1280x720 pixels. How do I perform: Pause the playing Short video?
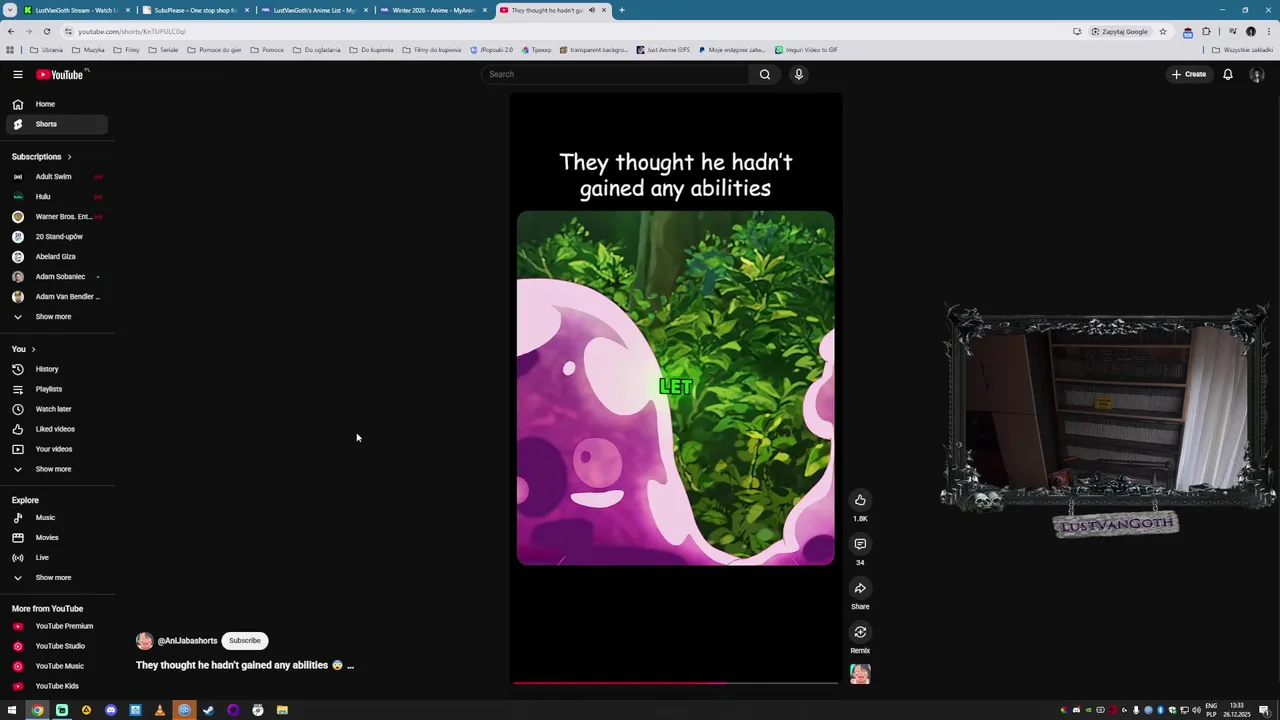click(675, 388)
